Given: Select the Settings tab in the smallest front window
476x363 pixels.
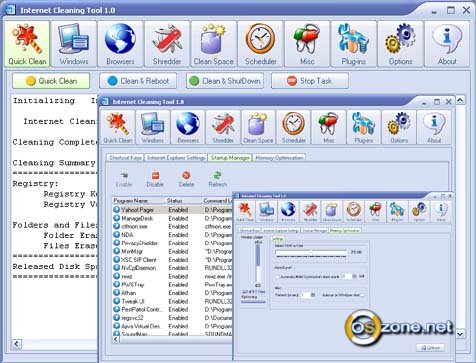Looking at the screenshot, I should pos(278,239).
